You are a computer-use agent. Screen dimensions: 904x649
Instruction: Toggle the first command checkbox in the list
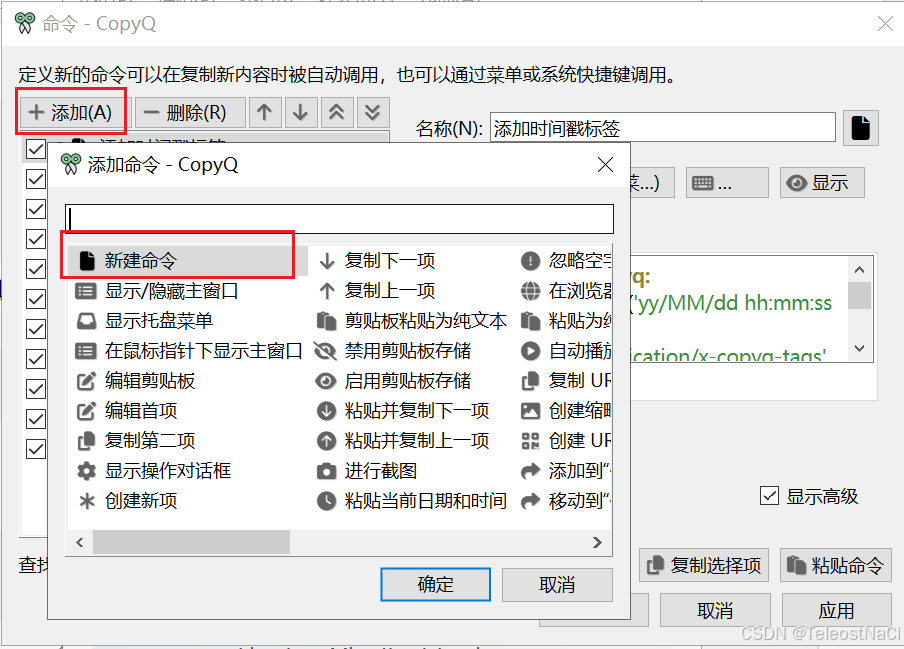[x=36, y=149]
